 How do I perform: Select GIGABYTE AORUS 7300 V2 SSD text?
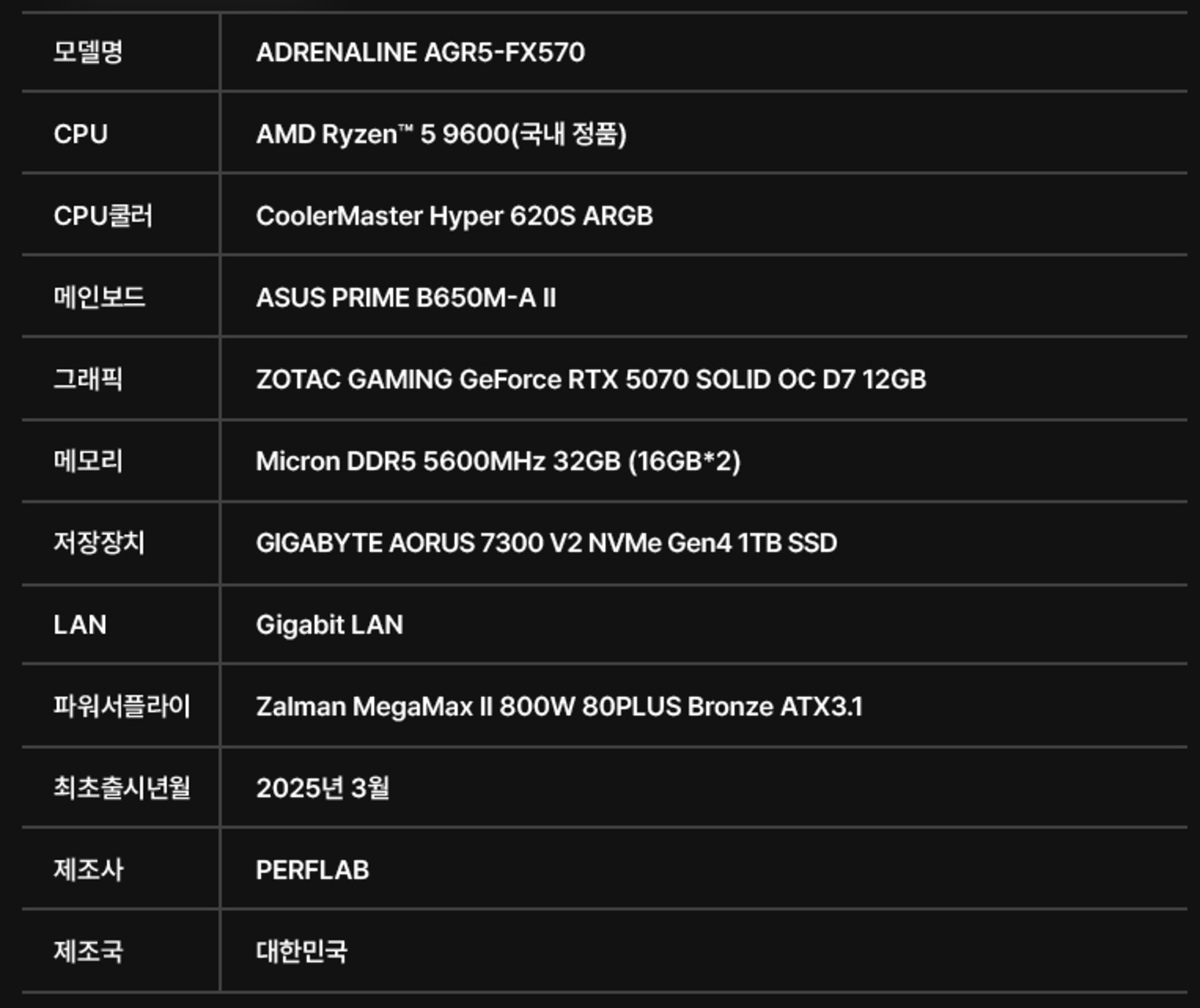coord(546,543)
